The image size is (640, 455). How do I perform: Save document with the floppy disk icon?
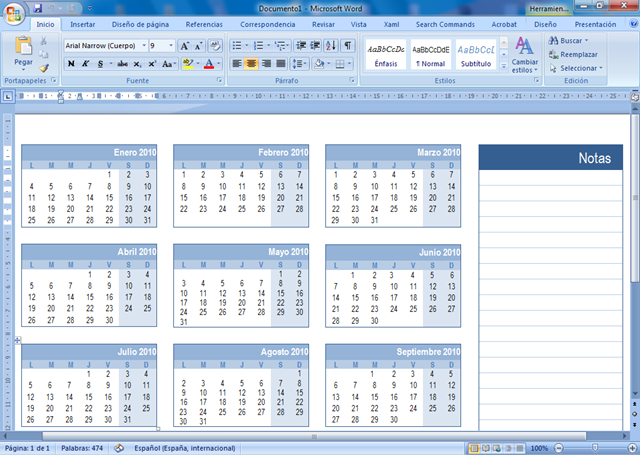tap(38, 8)
